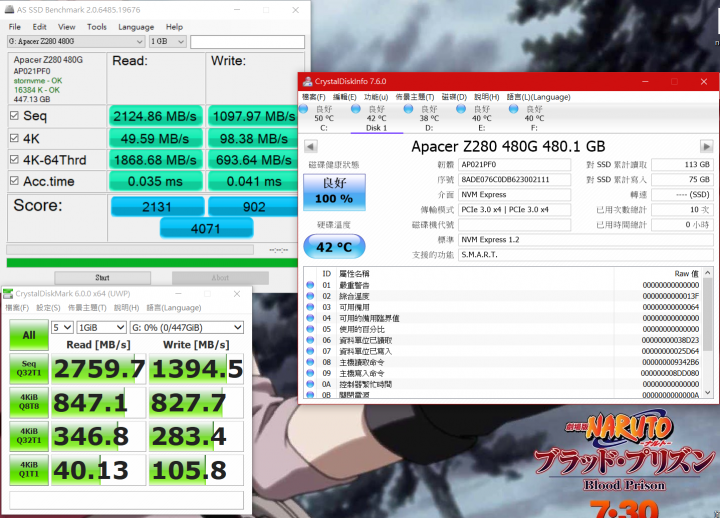Select the E: disk status icon
Image resolution: width=720 pixels, height=518 pixels.
tap(461, 109)
